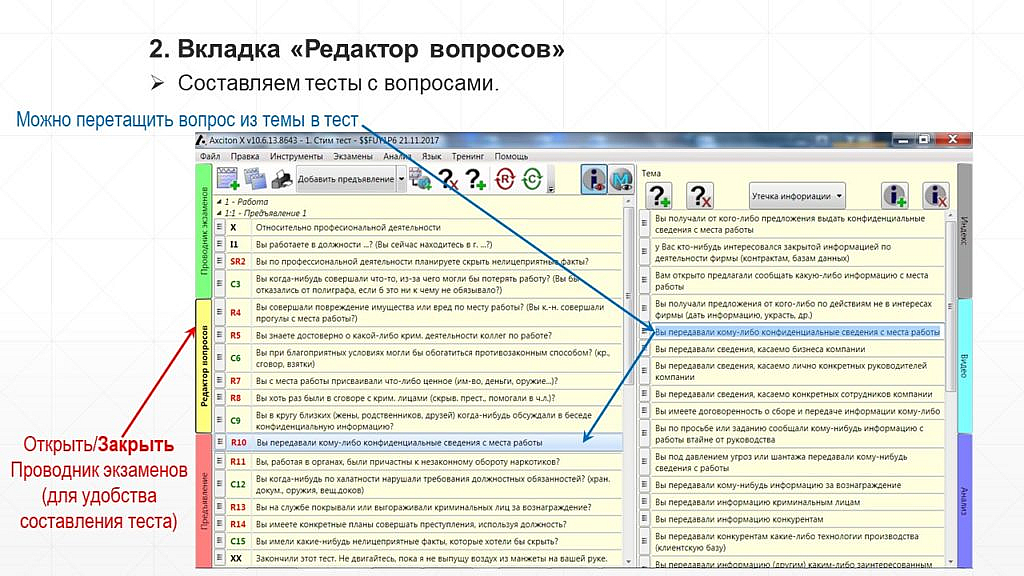Click the add new exam chart icon
This screenshot has height=576, width=1024.
[228, 178]
